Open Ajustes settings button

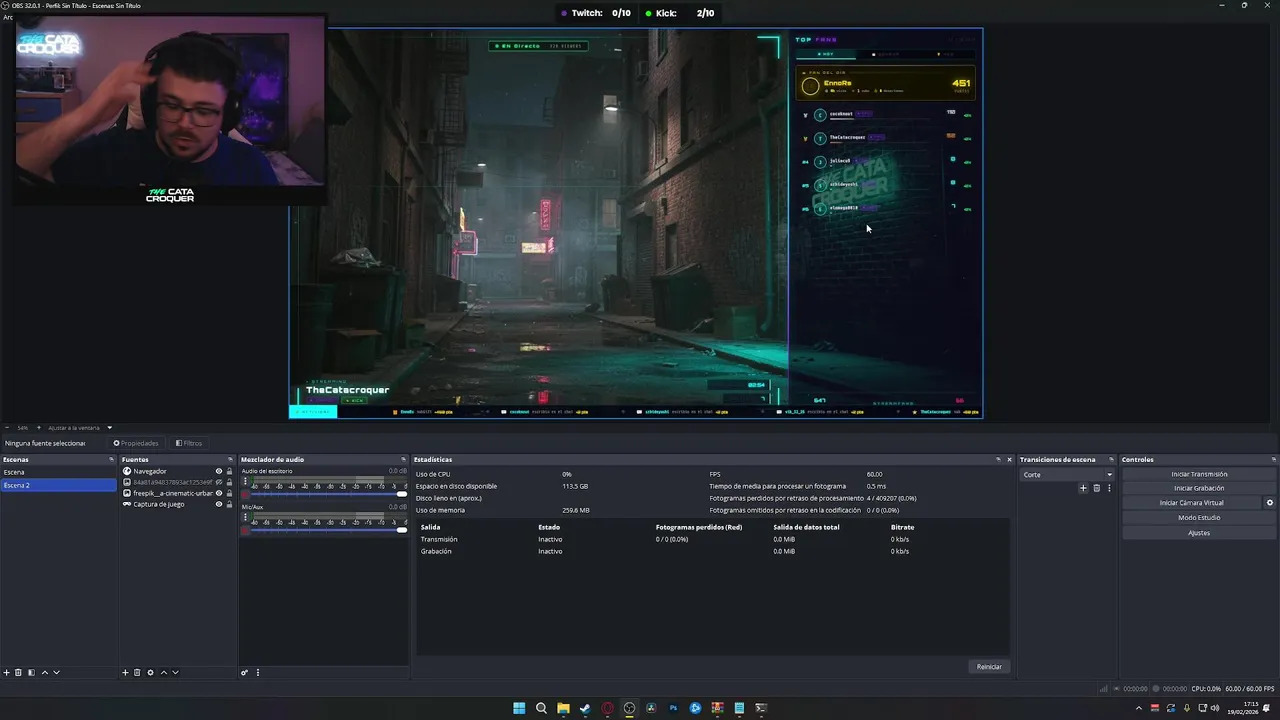pyautogui.click(x=1199, y=533)
